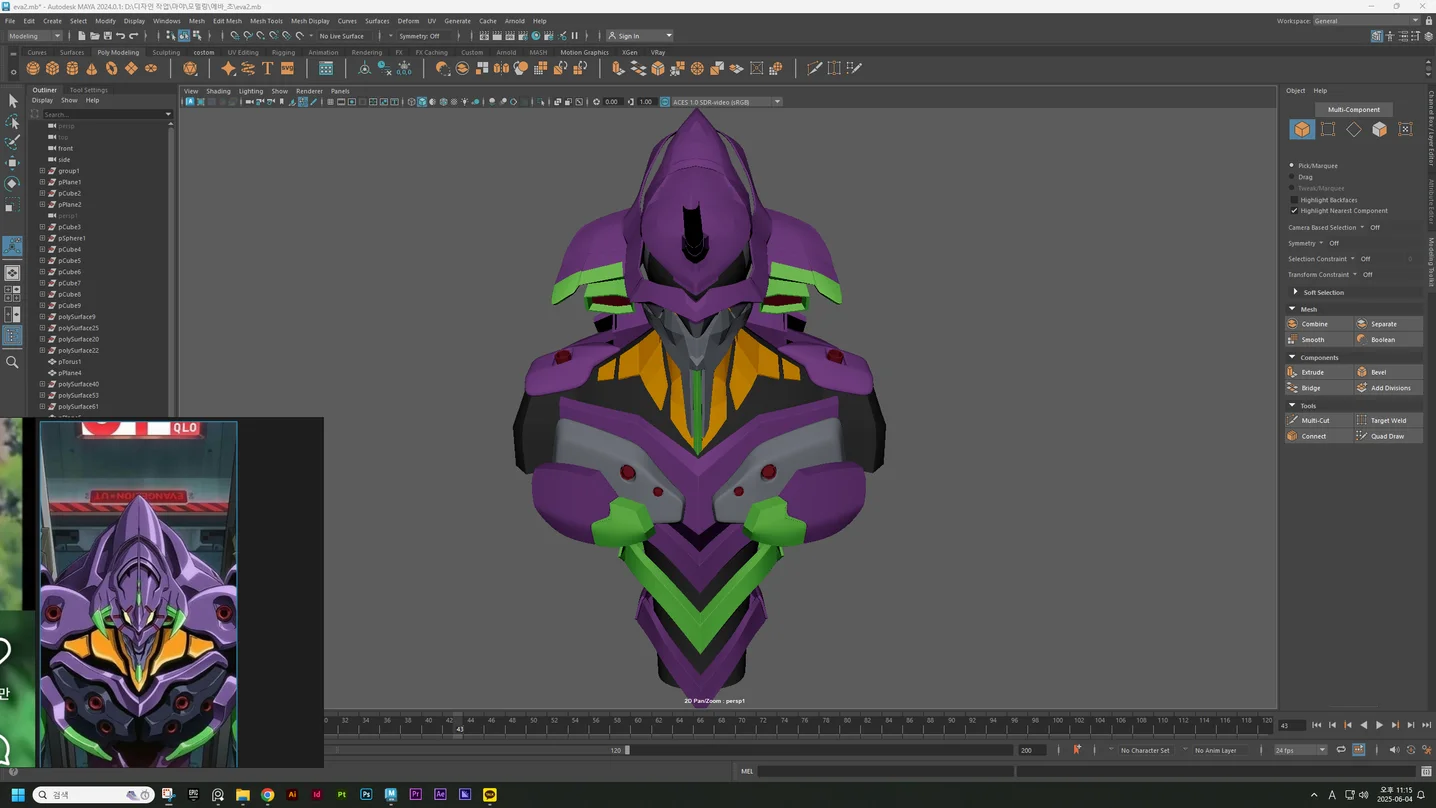This screenshot has height=808, width=1436.
Task: Select the Drag radio option
Action: [1292, 177]
